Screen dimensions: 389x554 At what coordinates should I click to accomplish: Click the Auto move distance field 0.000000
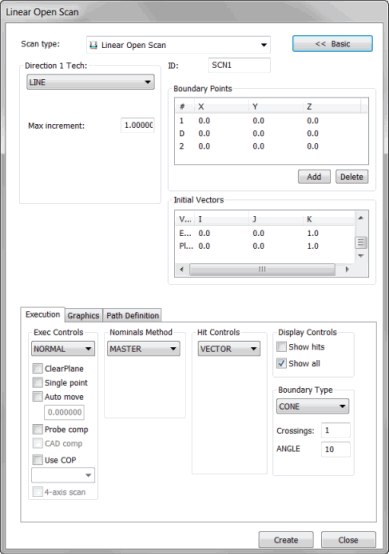click(64, 412)
